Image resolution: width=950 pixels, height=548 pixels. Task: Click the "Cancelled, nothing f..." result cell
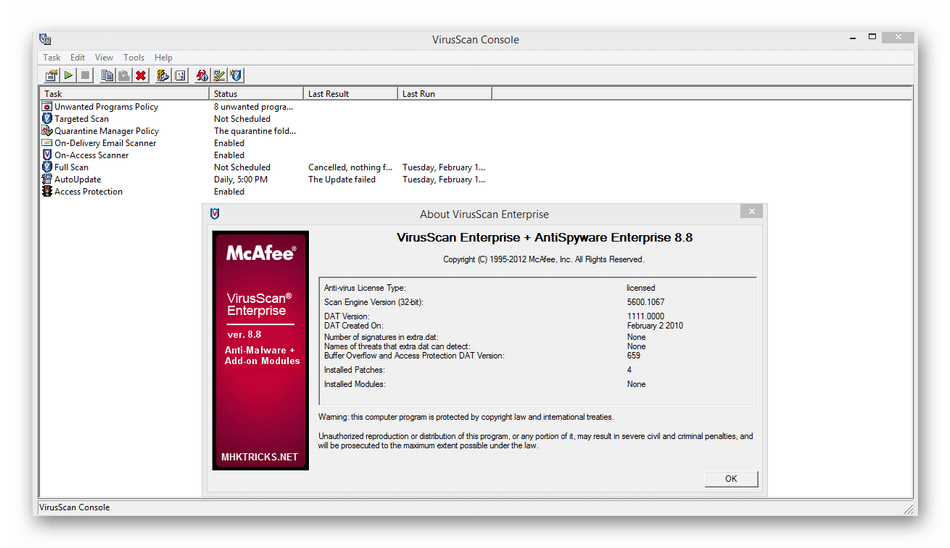tap(350, 167)
